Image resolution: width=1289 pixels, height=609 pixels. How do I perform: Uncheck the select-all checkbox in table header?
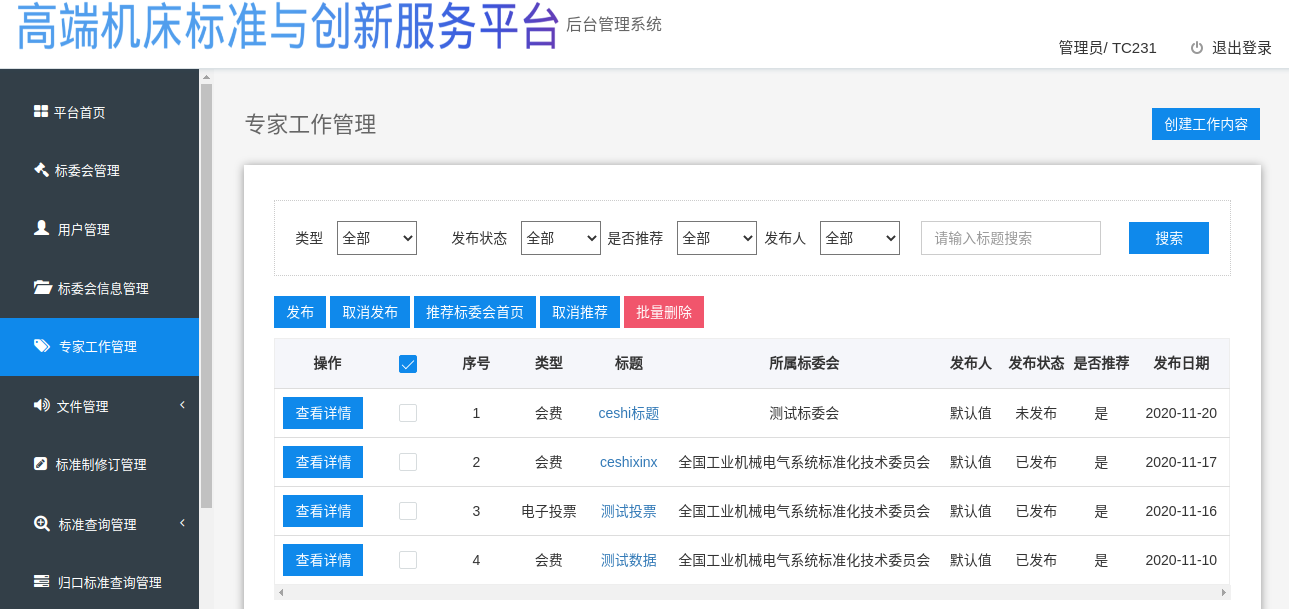[408, 364]
